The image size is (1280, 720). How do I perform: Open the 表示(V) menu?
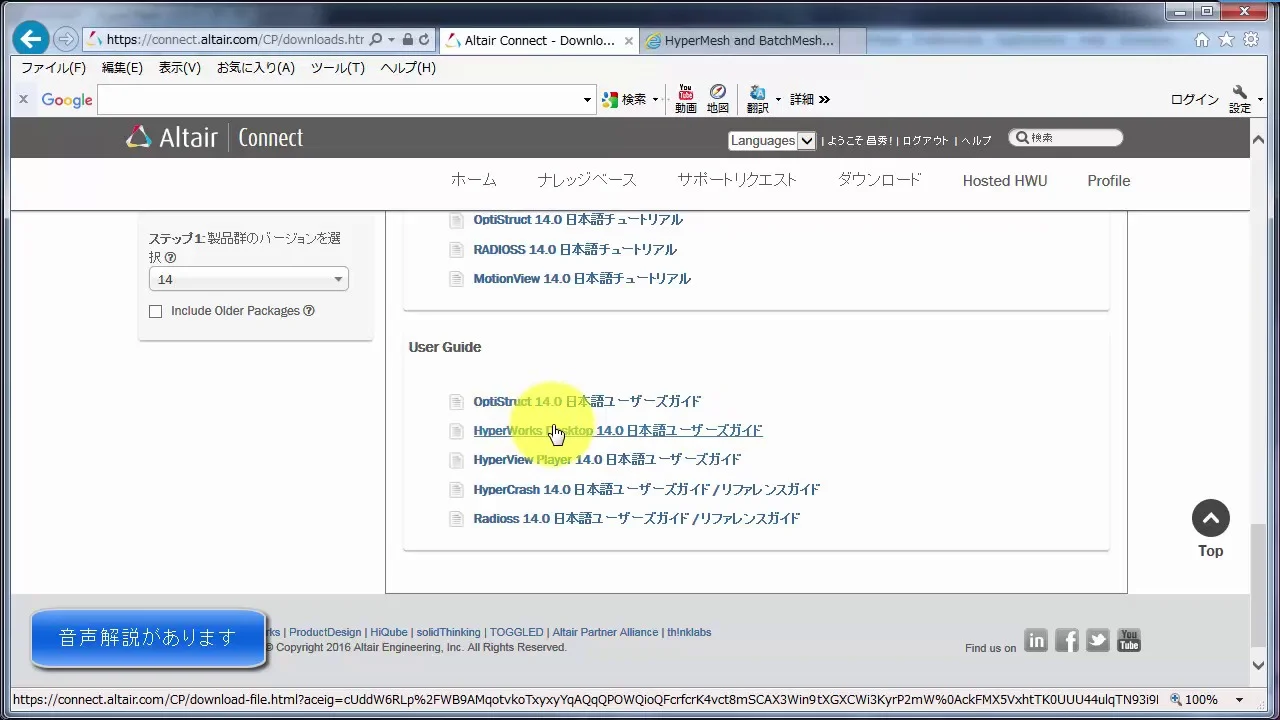coord(180,68)
